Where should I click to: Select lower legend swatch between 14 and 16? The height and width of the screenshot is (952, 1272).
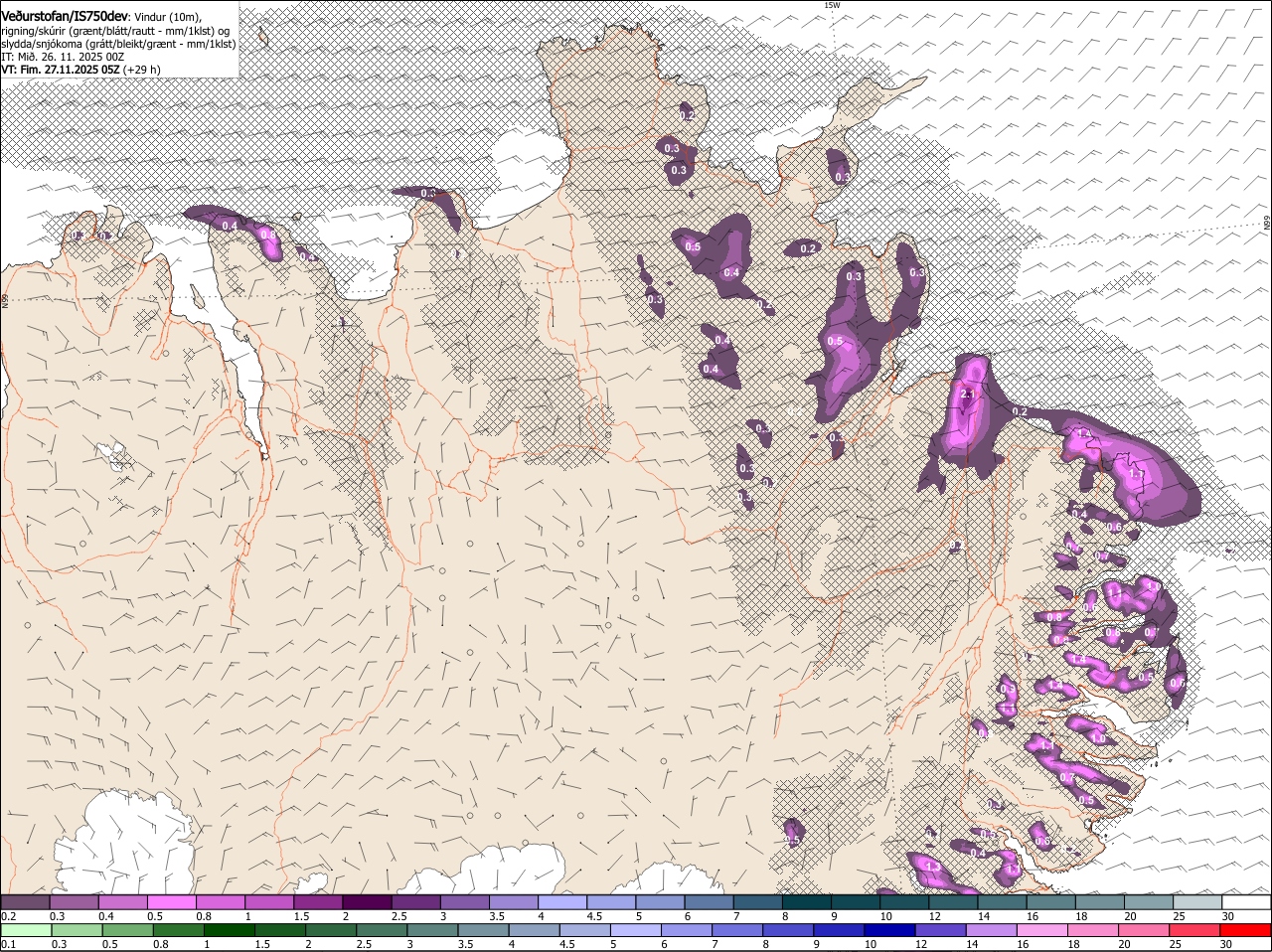990,930
